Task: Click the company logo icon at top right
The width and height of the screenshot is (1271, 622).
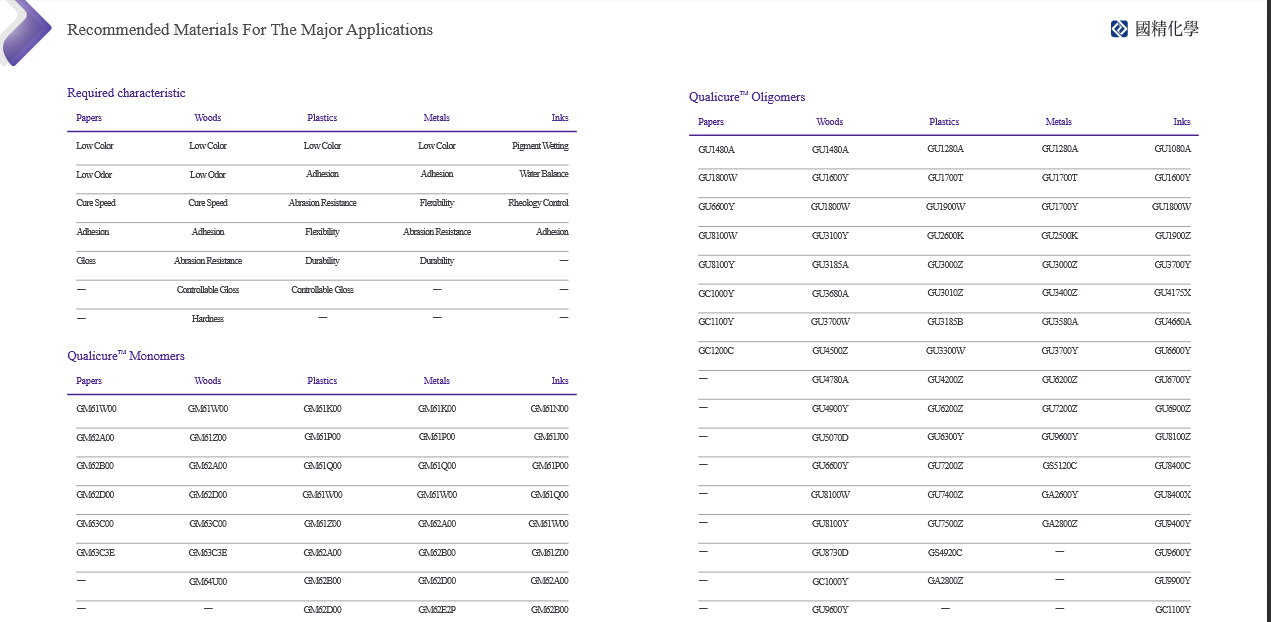Action: pos(1119,29)
